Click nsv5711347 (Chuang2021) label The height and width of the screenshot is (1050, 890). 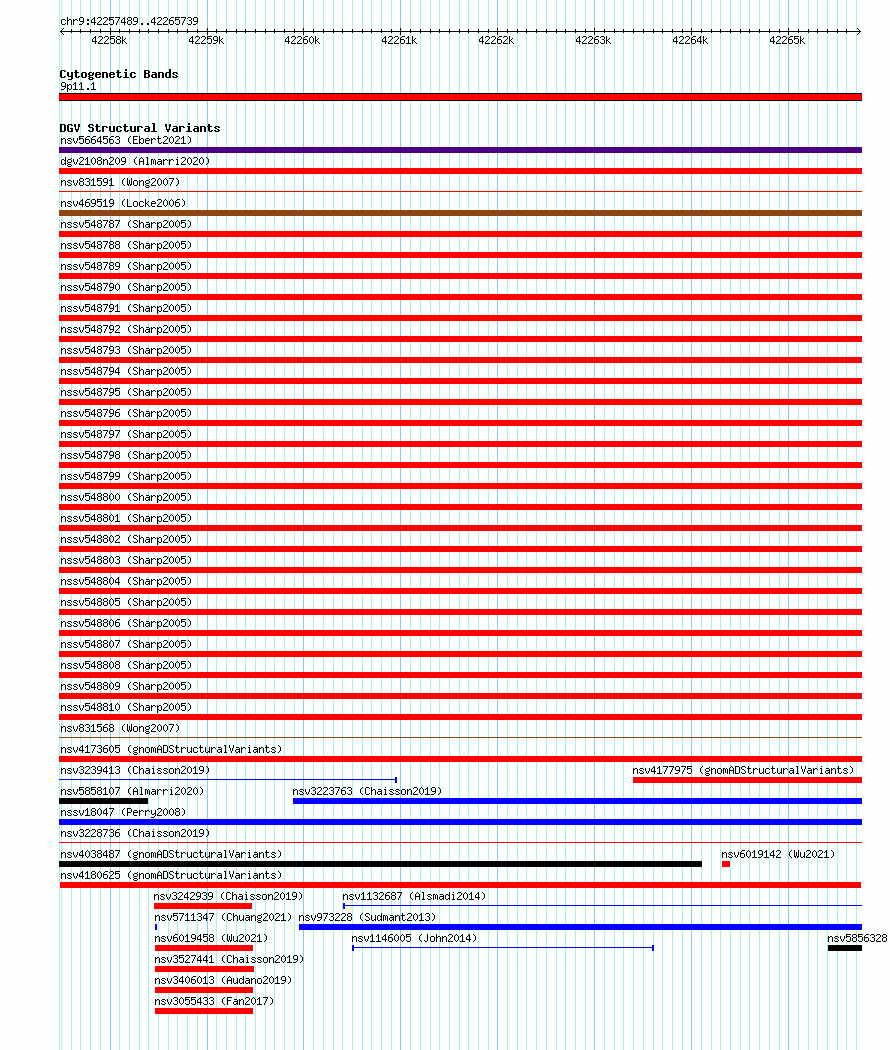(223, 917)
